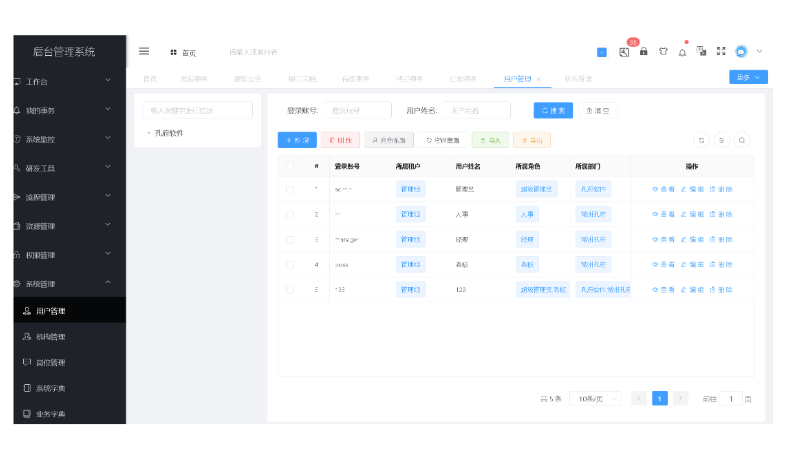Select 系统字典 in the sidebar
Image resolution: width=800 pixels, height=453 pixels.
coord(70,388)
